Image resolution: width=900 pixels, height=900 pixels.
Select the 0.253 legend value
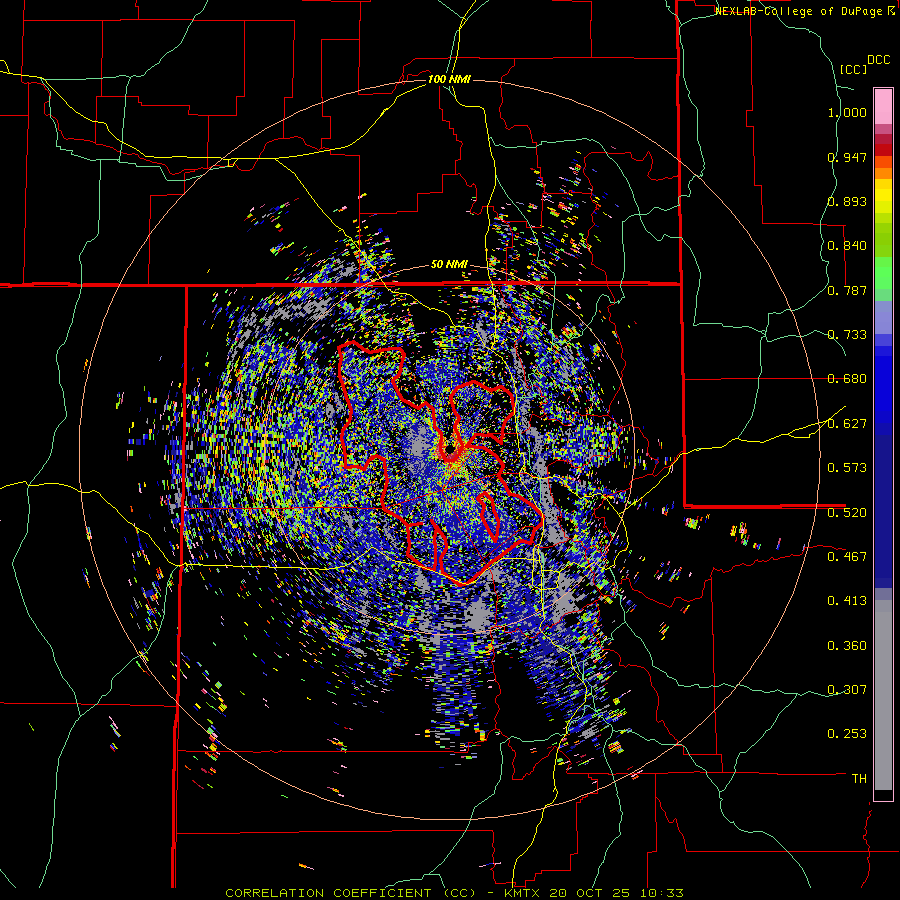(x=847, y=734)
